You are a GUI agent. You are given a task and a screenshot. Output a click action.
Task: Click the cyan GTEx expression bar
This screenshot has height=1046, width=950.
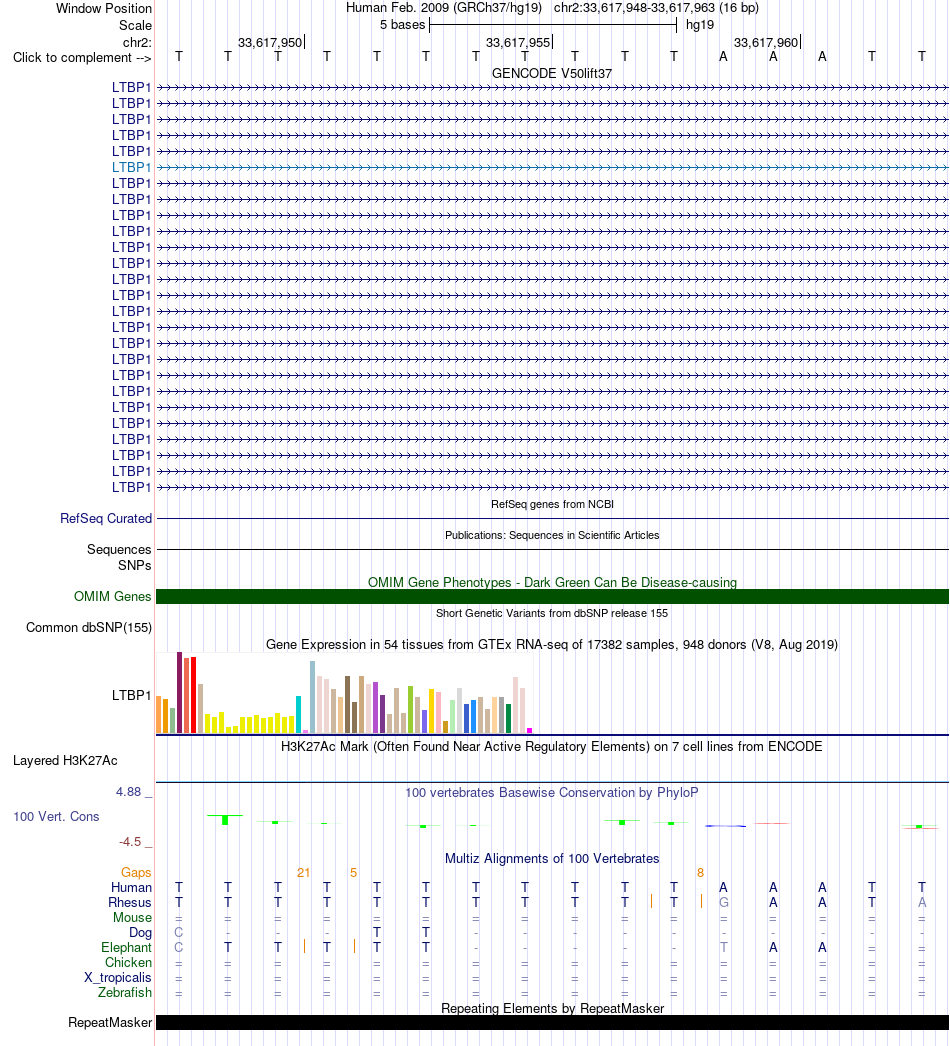pyautogui.click(x=299, y=714)
